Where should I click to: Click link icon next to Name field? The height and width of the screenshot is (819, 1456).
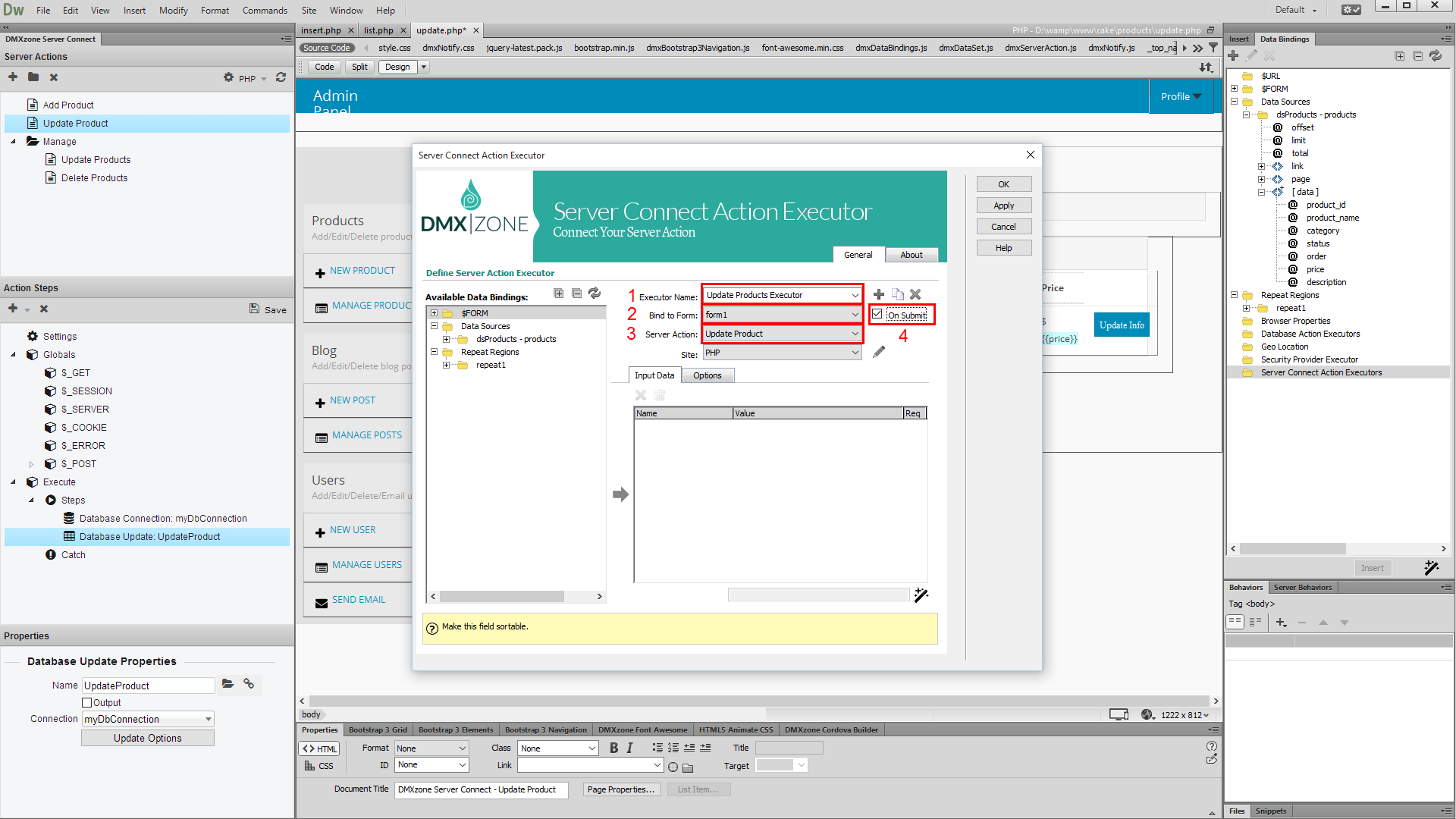[x=249, y=684]
